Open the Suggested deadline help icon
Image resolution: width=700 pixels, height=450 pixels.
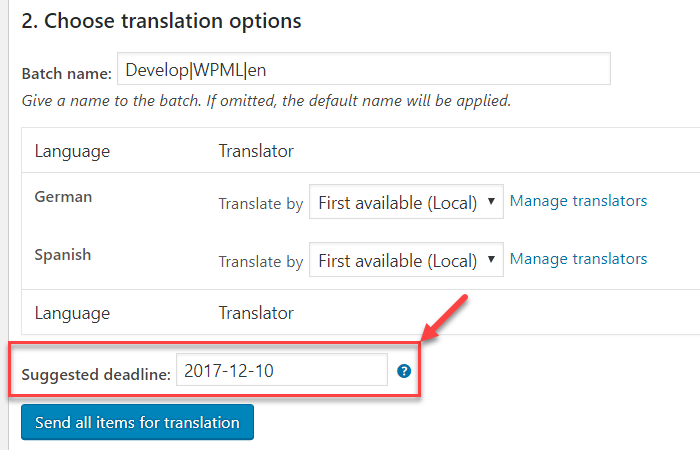tap(404, 371)
